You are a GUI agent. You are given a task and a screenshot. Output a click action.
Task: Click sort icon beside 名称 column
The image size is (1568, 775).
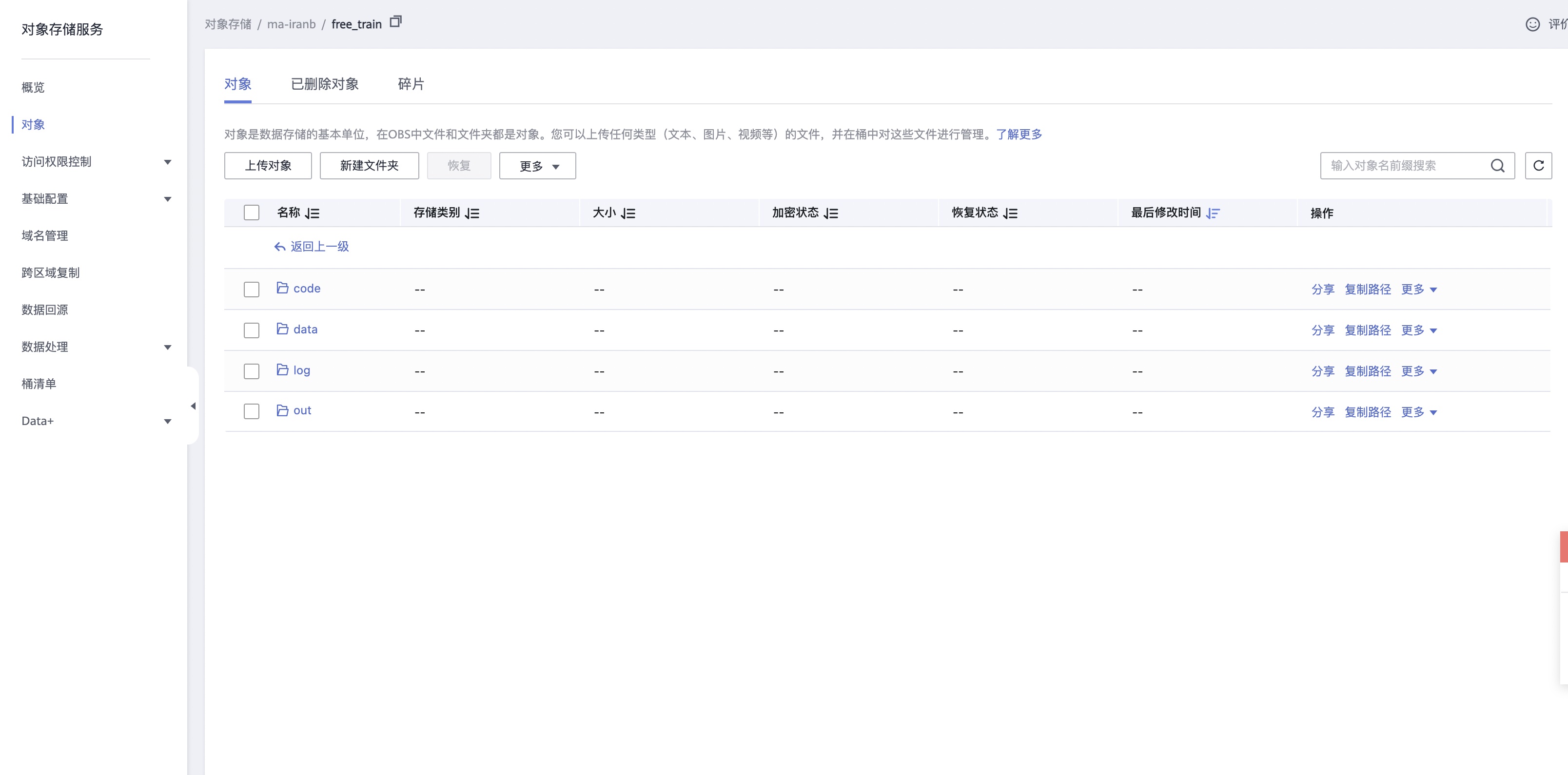[x=312, y=213]
